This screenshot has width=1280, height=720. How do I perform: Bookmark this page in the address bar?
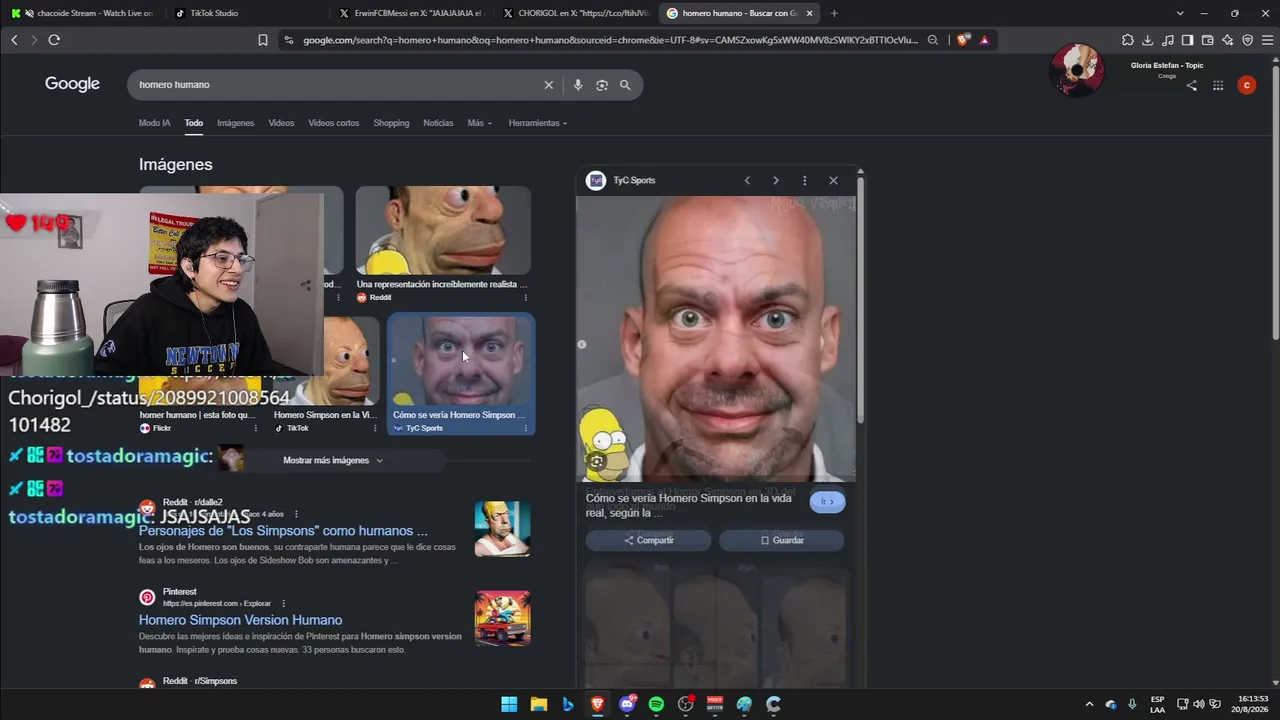point(263,40)
